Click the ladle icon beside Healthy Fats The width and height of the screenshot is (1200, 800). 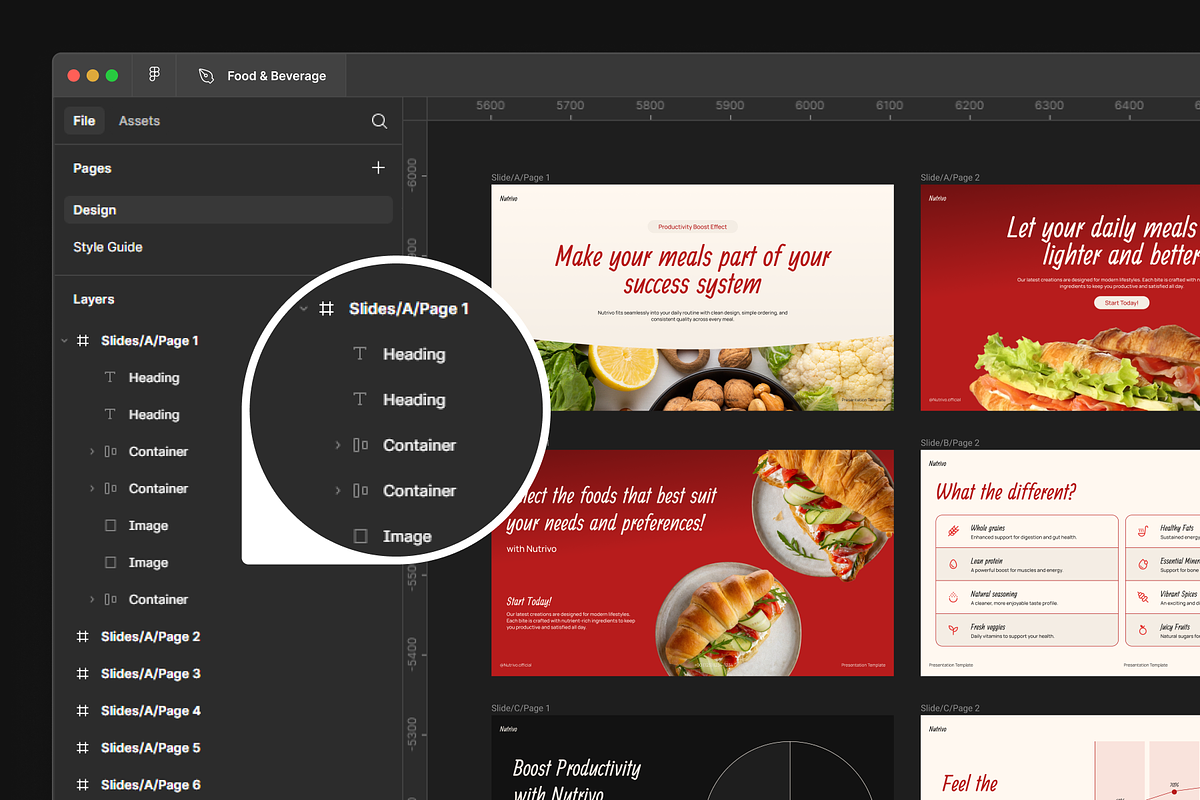pos(1143,531)
